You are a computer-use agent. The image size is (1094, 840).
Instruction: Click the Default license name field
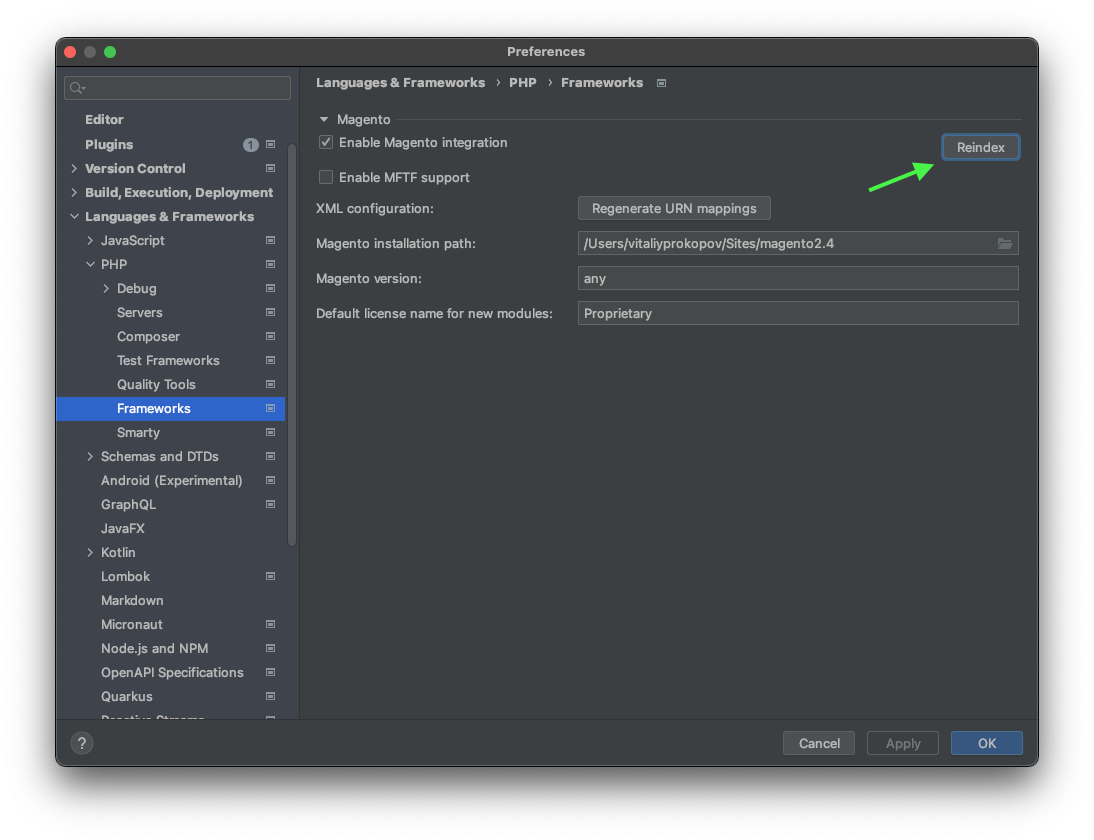(798, 313)
